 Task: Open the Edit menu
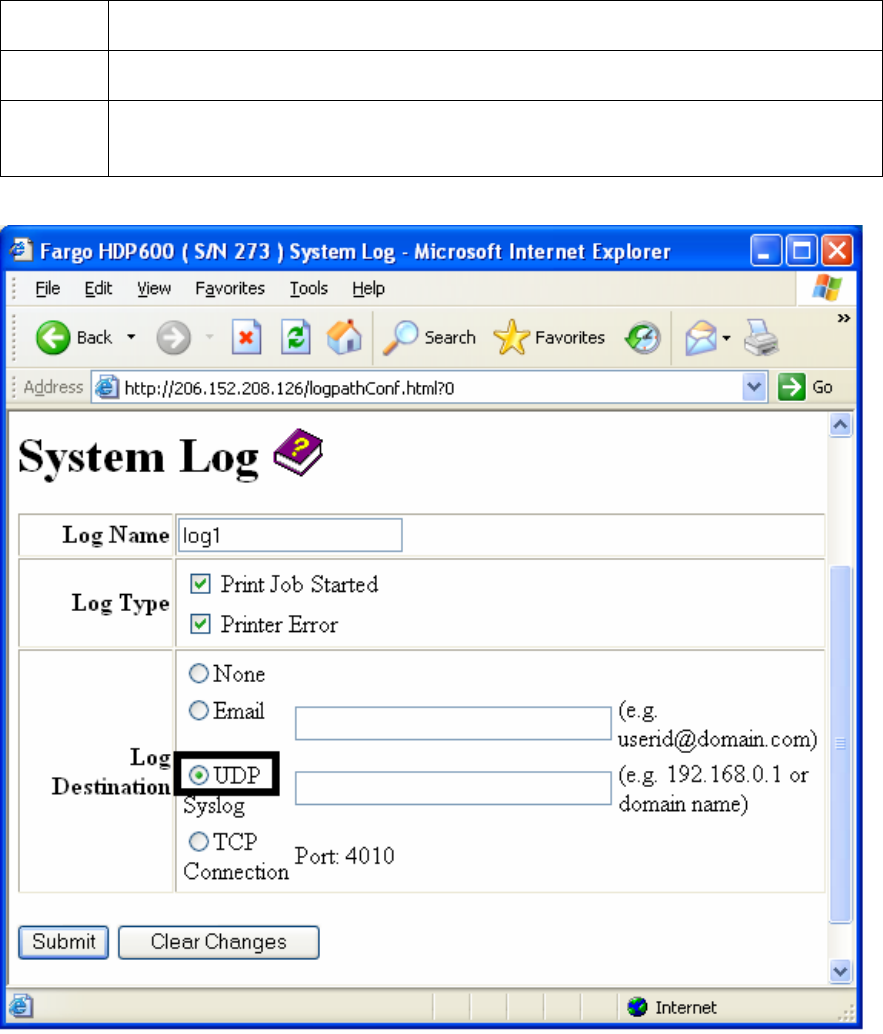98,288
